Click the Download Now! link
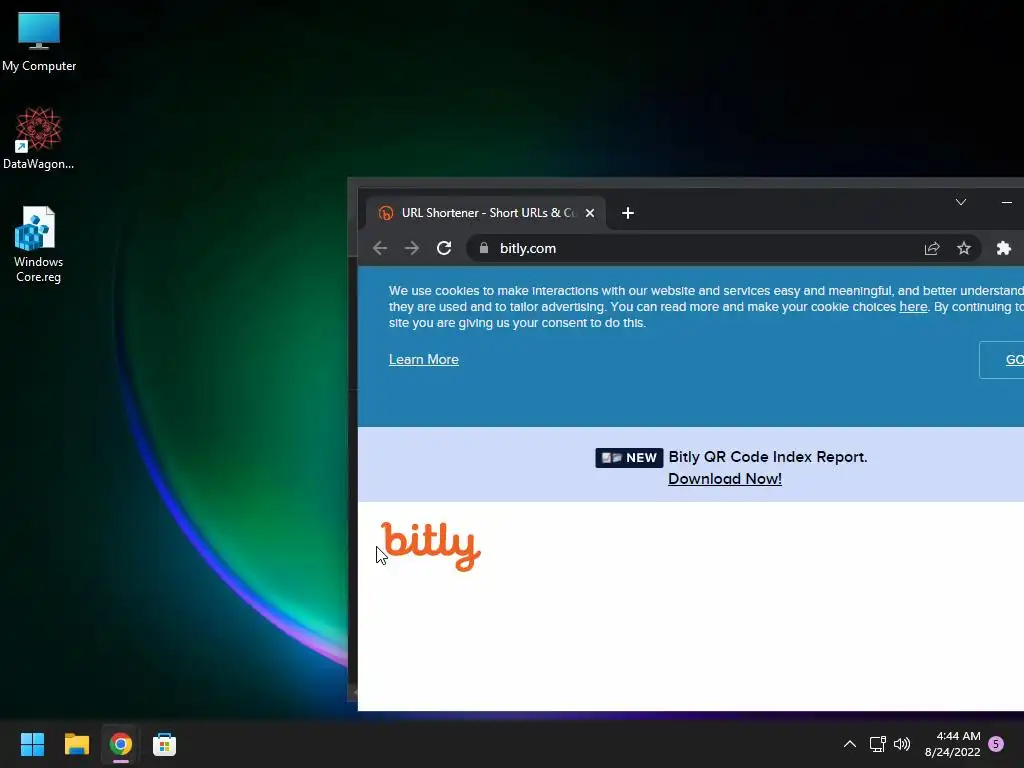Image resolution: width=1024 pixels, height=768 pixels. (x=725, y=479)
